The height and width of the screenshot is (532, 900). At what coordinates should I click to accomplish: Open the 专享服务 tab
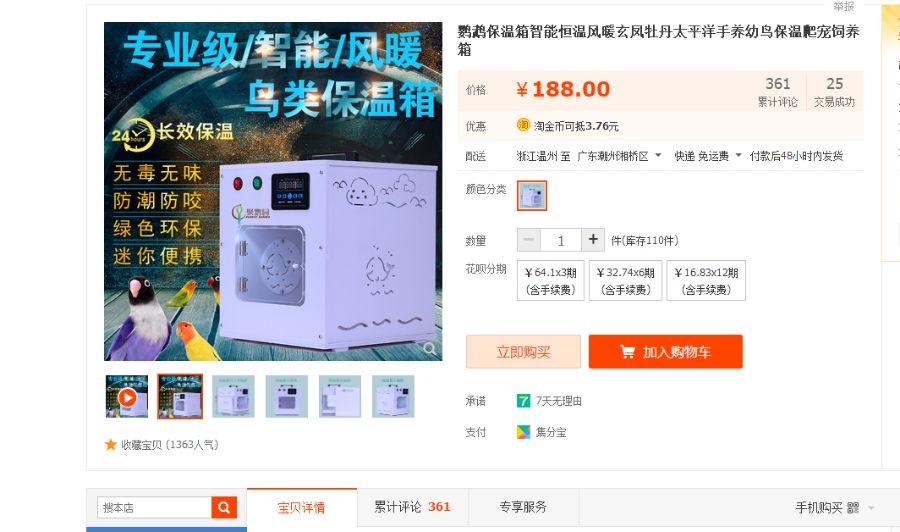[523, 507]
